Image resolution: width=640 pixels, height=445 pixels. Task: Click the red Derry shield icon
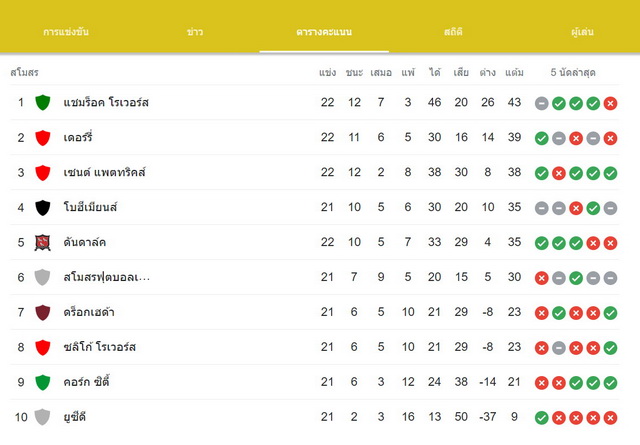click(43, 138)
